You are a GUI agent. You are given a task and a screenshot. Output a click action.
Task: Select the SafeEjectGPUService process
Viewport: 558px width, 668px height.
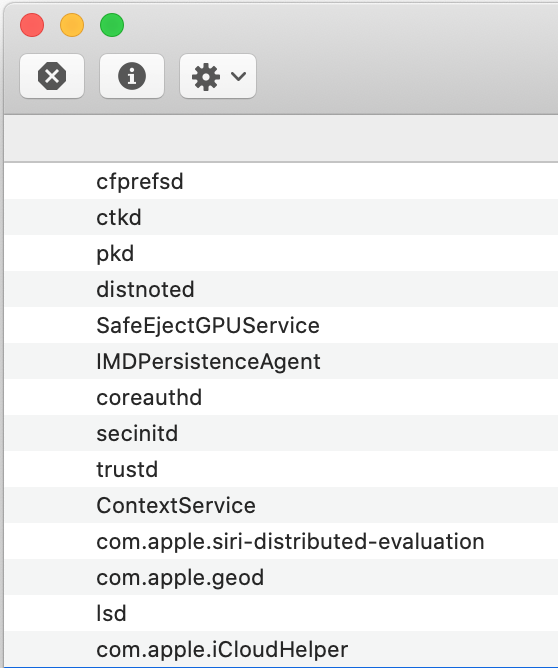(x=281, y=325)
